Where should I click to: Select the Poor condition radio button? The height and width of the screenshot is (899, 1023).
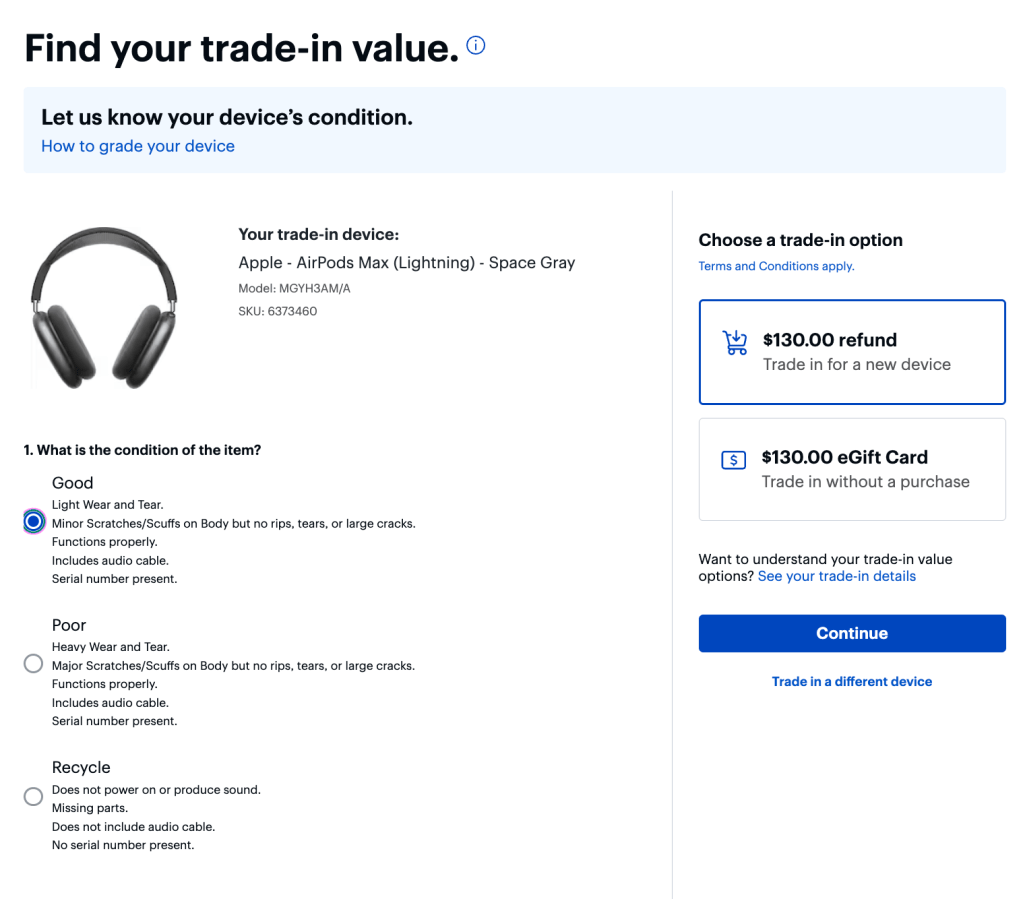click(x=34, y=663)
